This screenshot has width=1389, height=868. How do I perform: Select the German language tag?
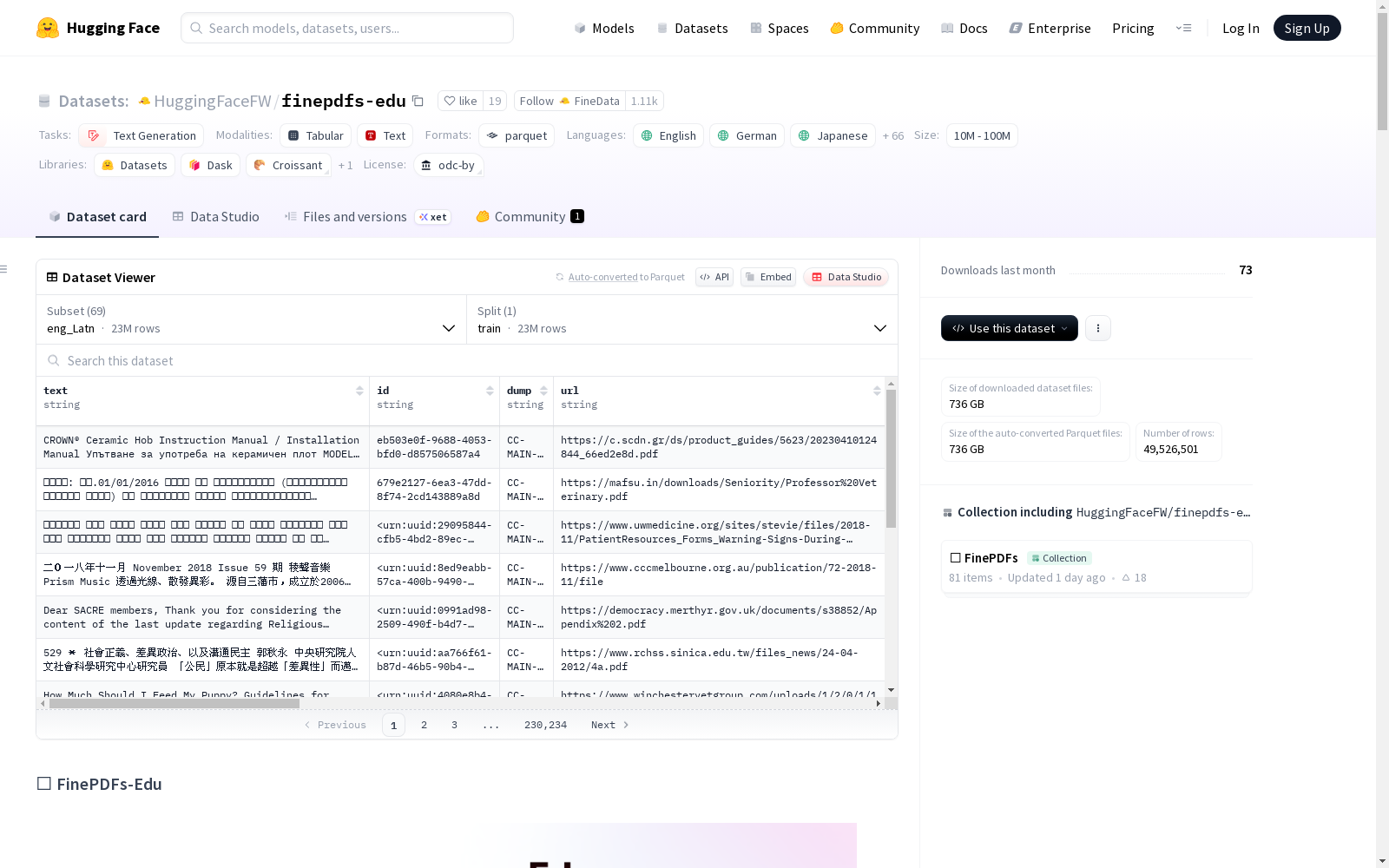click(747, 135)
